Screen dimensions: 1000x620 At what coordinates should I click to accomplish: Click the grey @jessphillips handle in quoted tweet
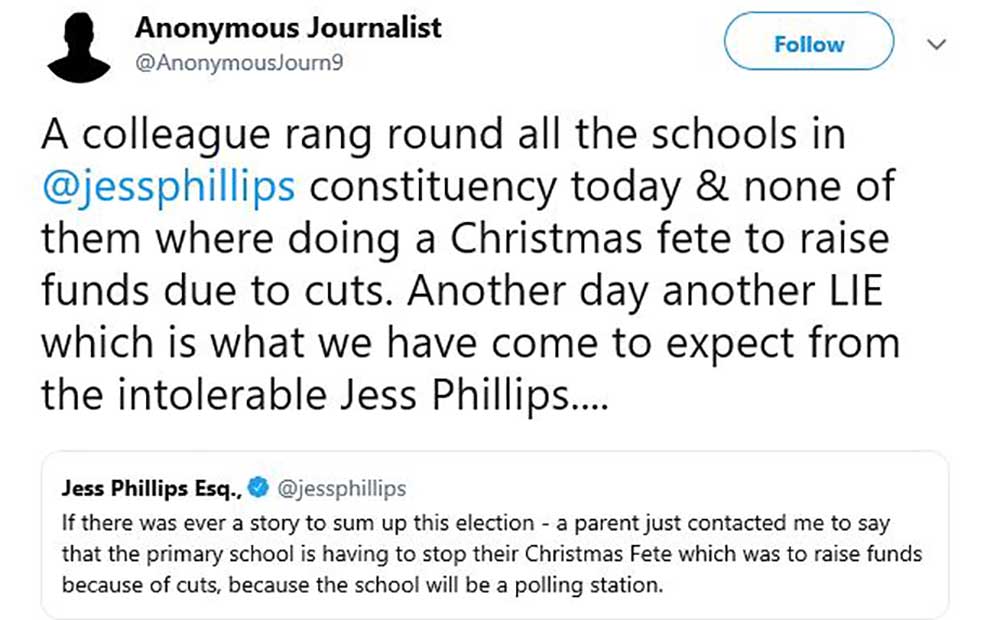341,488
